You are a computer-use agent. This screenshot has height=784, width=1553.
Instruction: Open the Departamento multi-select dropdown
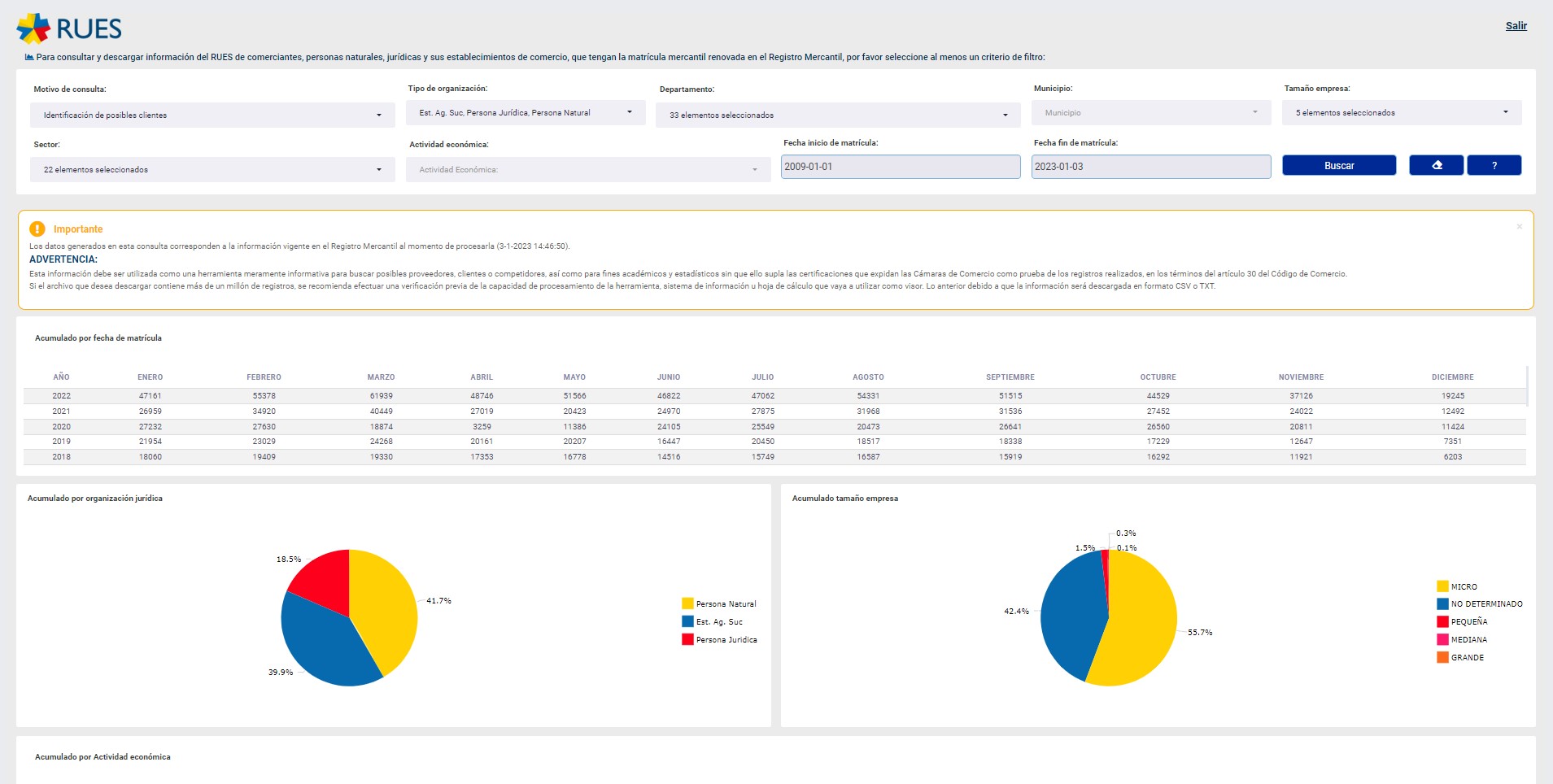click(x=838, y=115)
